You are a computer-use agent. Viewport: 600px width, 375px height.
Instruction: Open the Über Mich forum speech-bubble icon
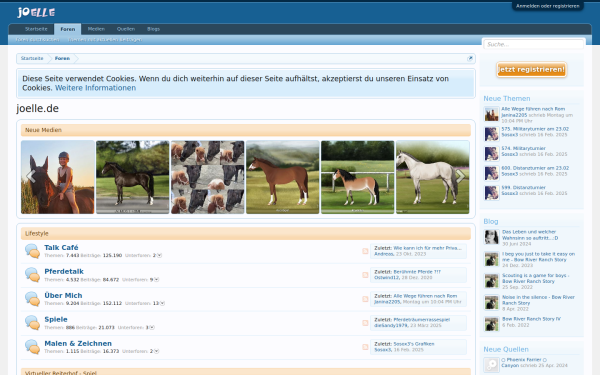(x=32, y=299)
